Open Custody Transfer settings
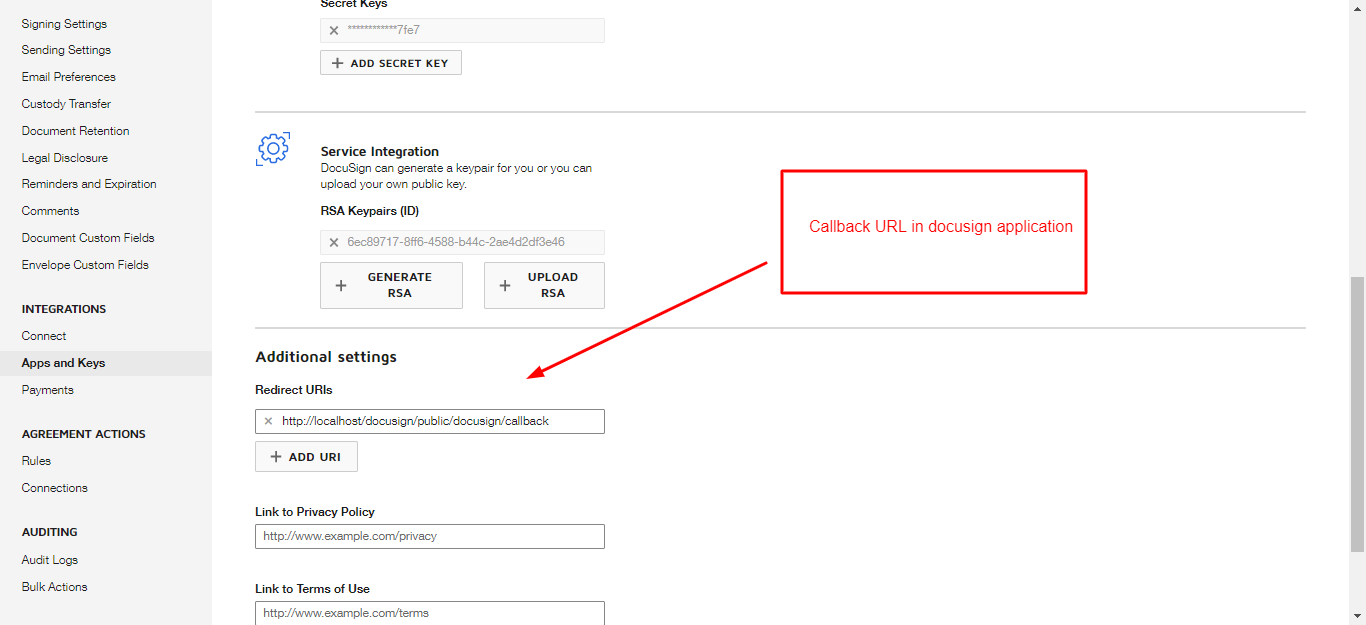Screen dimensions: 1366x625 point(66,104)
